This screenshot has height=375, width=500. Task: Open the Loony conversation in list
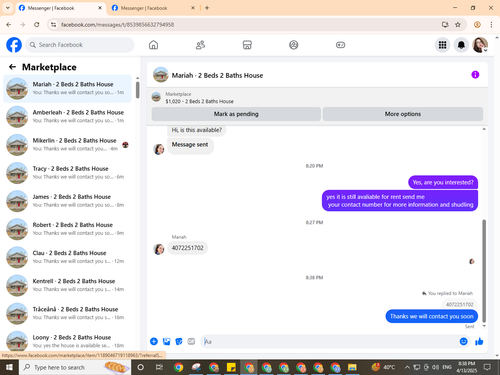pyautogui.click(x=67, y=341)
